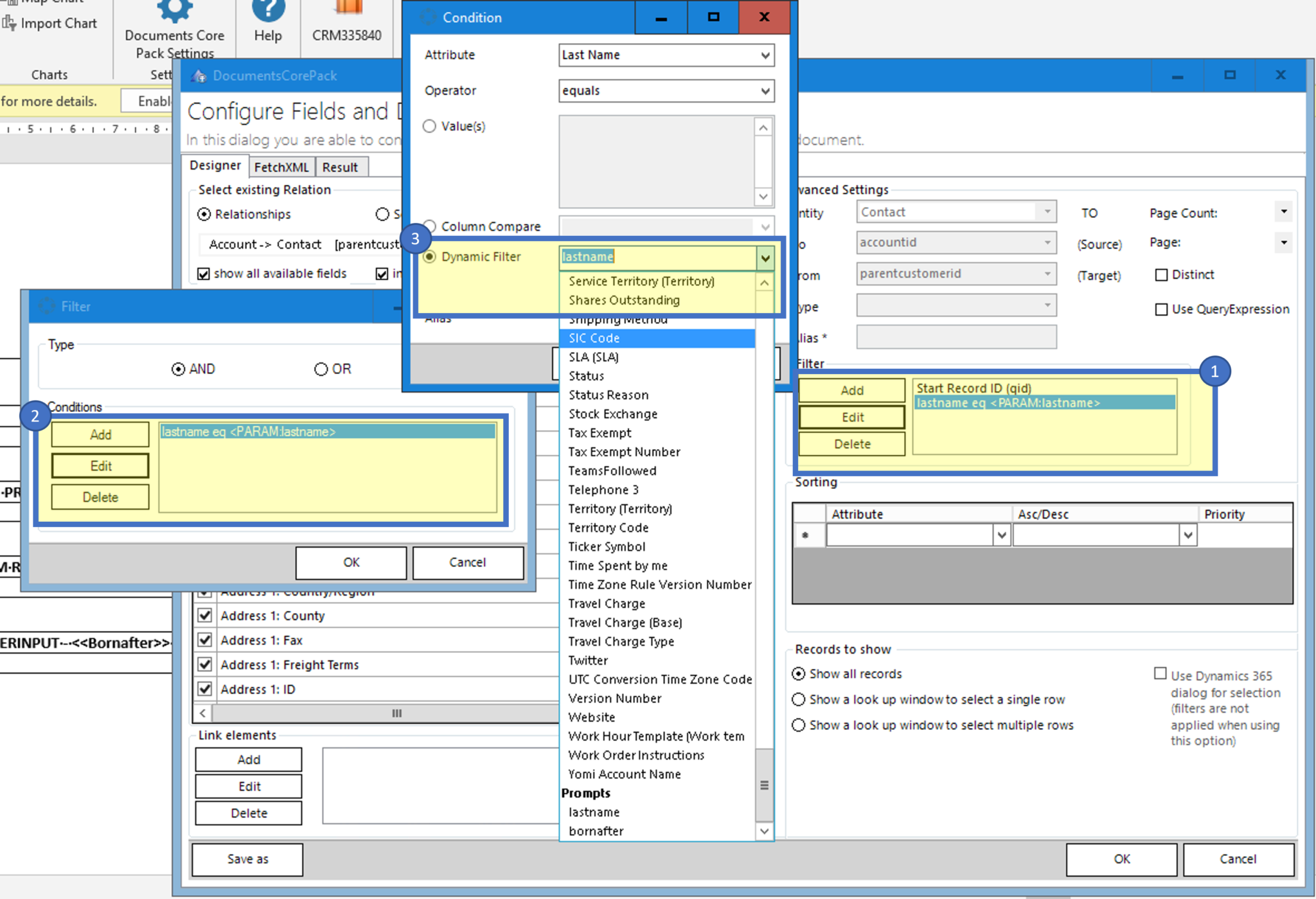Viewport: 1316px width, 899px height.
Task: Select the Import Chart icon
Action: [8, 23]
